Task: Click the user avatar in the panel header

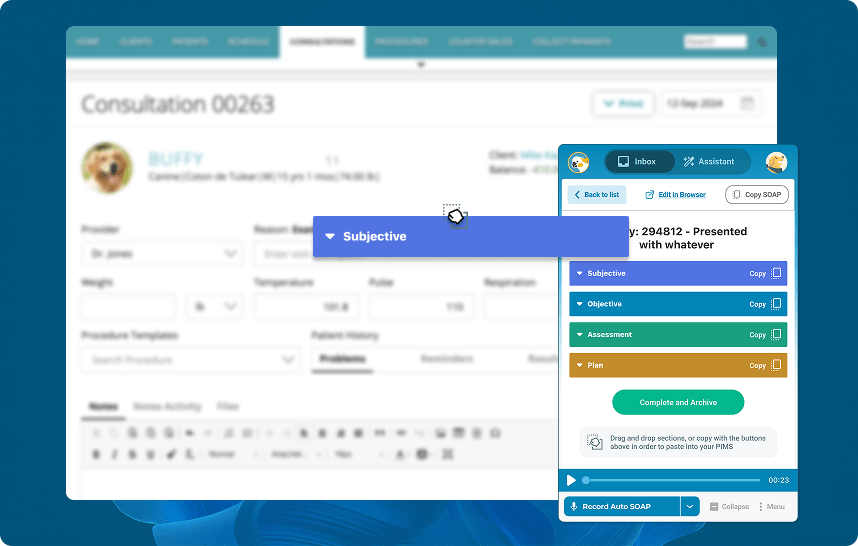Action: point(776,162)
